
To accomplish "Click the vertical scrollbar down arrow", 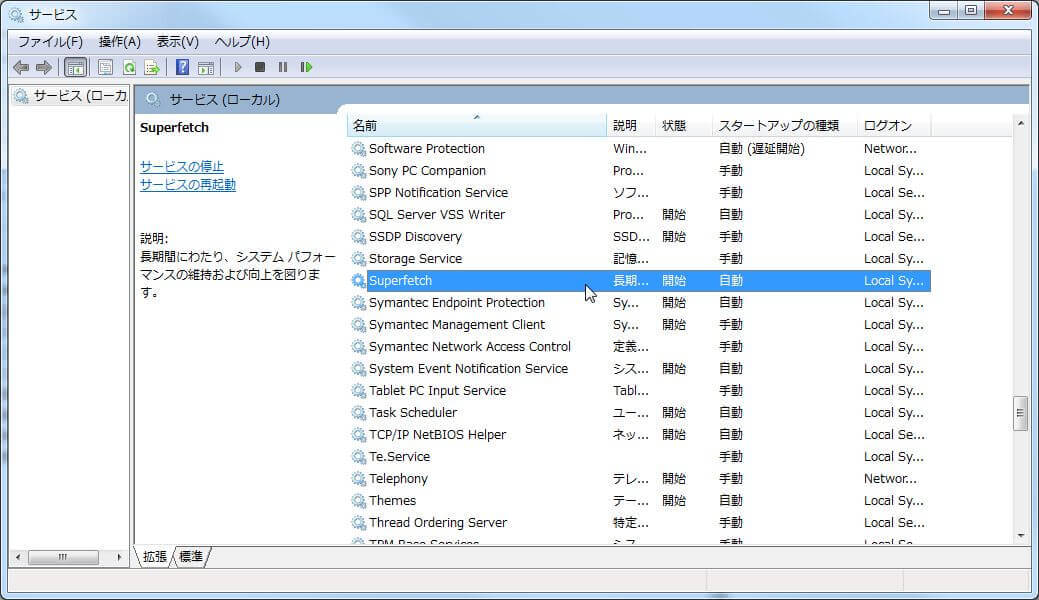I will pos(1020,535).
